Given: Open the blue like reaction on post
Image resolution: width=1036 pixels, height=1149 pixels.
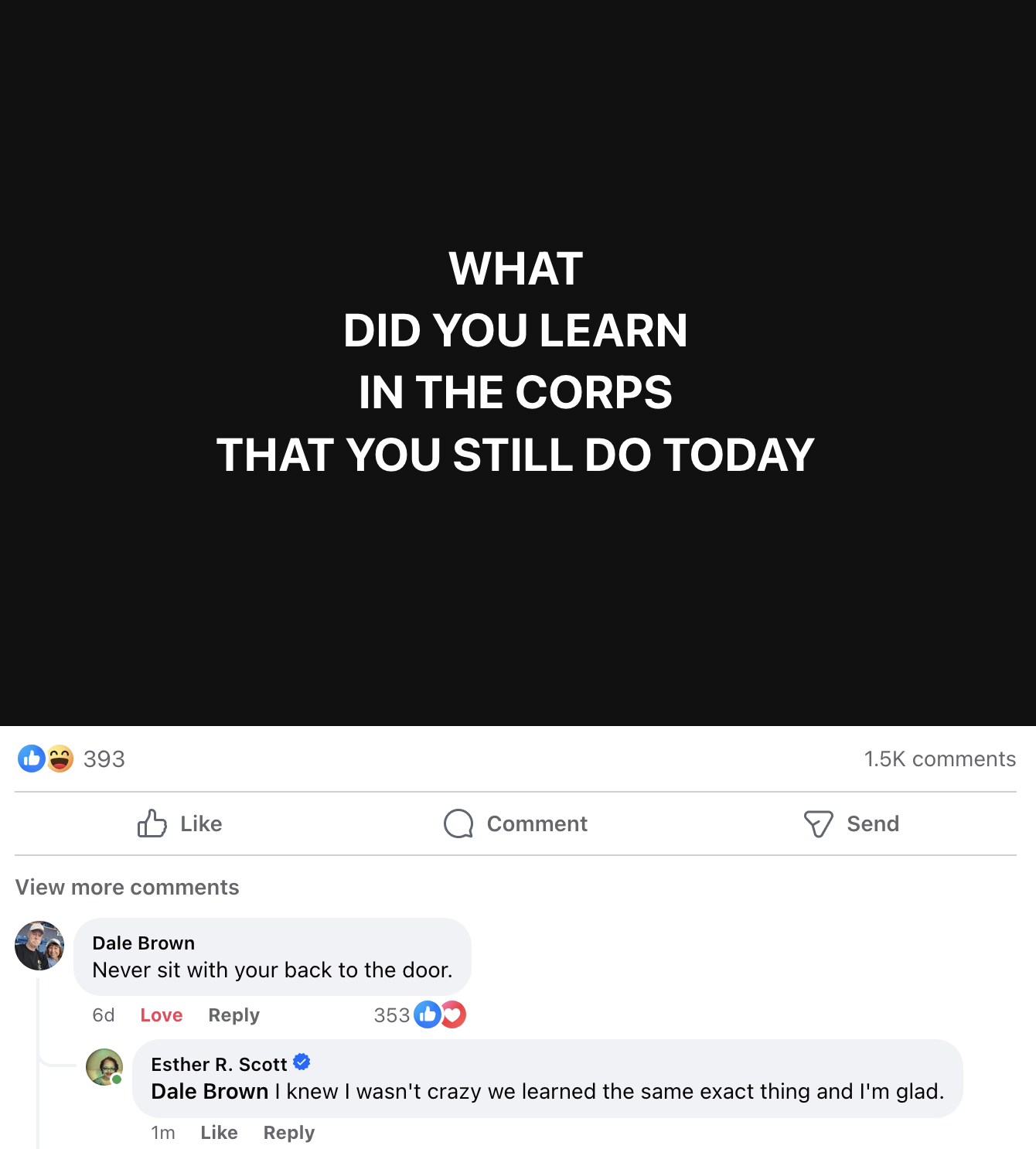Looking at the screenshot, I should point(32,759).
